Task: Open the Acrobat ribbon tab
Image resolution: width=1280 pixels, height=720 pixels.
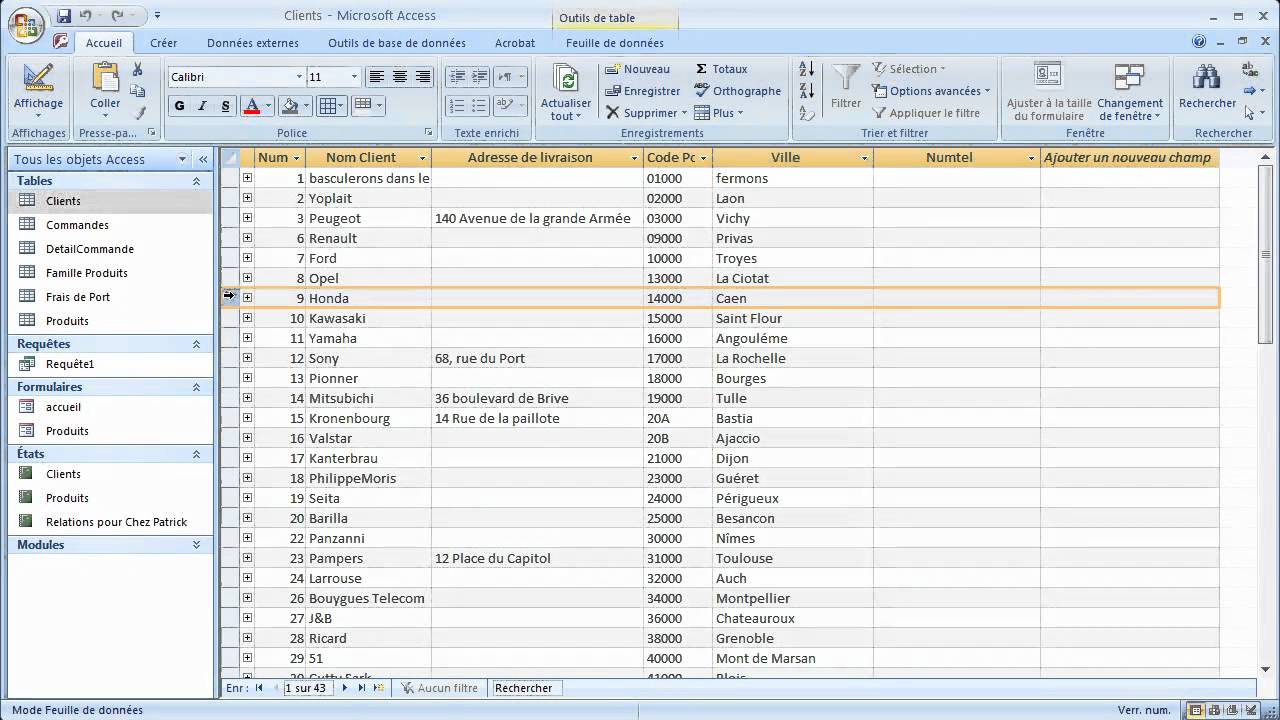Action: tap(515, 43)
